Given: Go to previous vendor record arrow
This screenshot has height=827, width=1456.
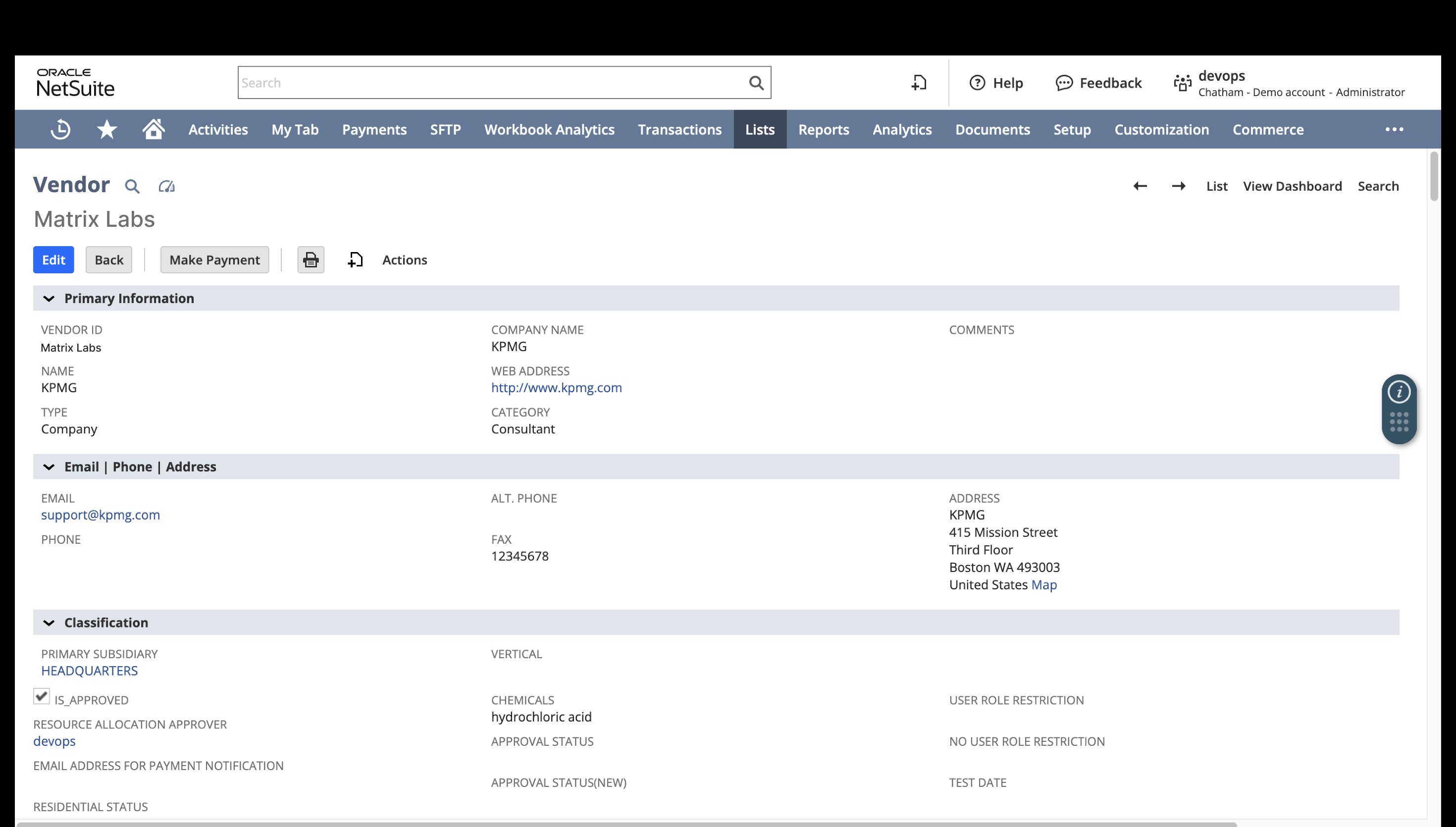Looking at the screenshot, I should pos(1140,186).
